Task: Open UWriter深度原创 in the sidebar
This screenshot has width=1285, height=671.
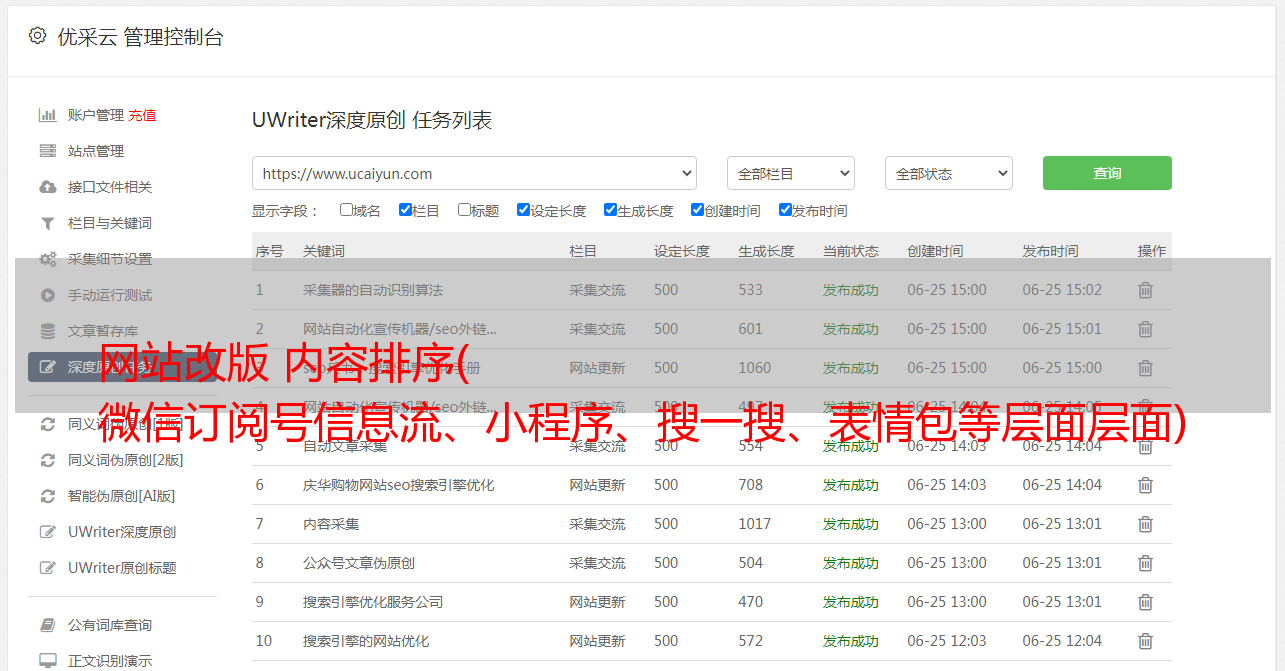Action: [122, 532]
